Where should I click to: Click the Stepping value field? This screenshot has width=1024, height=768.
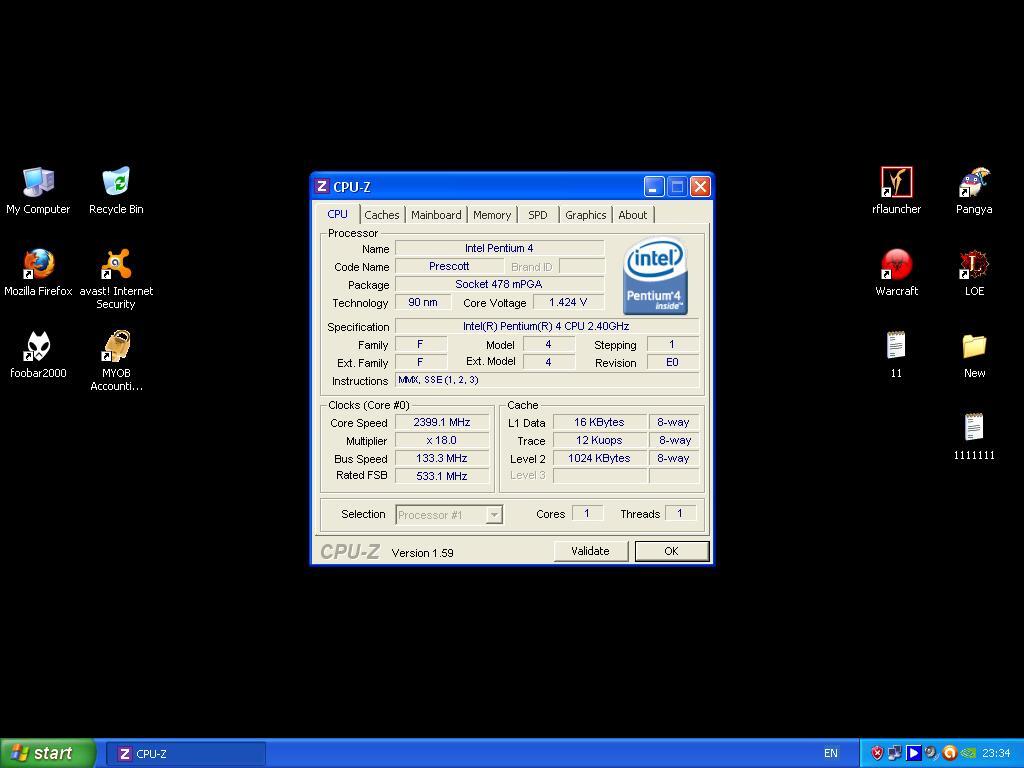[673, 344]
